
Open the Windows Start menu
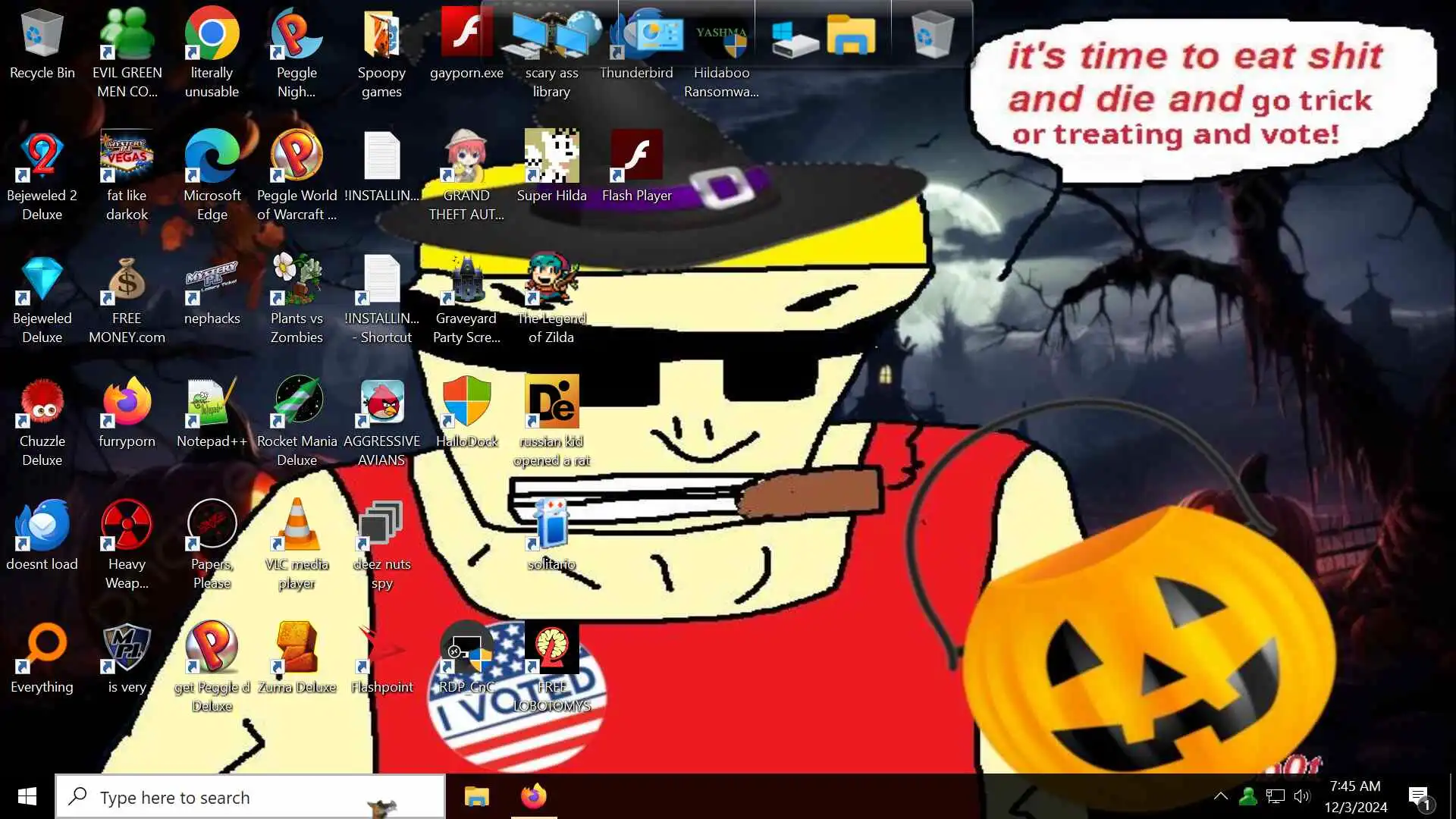click(x=27, y=796)
